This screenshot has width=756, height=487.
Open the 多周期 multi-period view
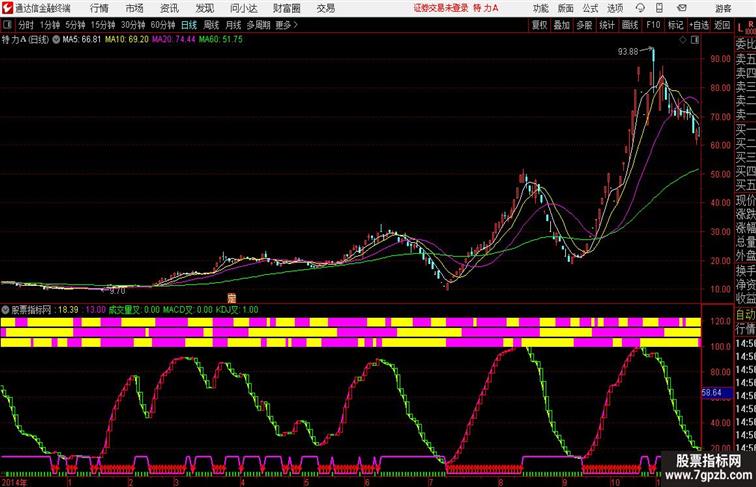[x=258, y=25]
